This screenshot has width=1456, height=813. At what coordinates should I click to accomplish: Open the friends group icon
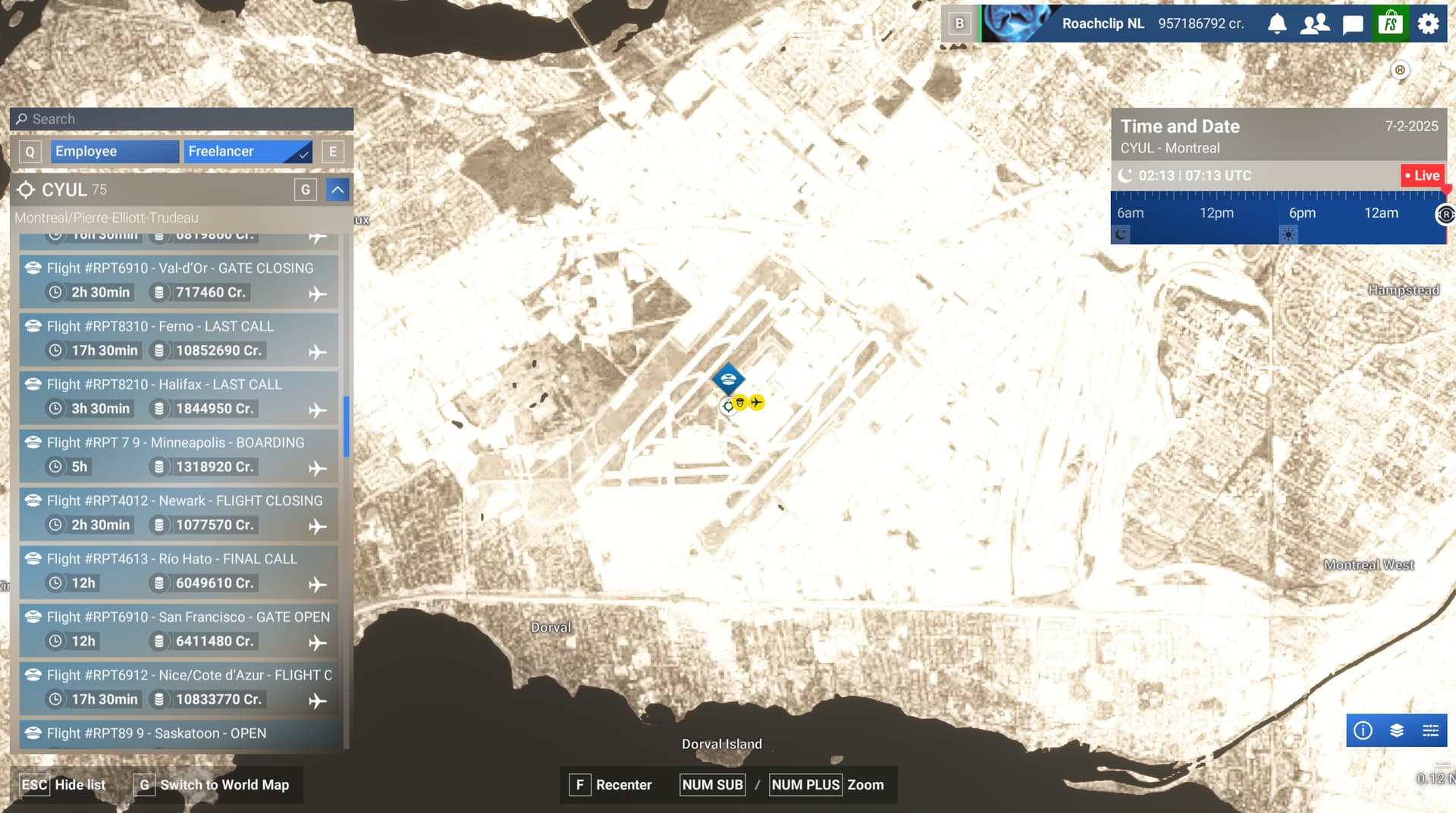click(1315, 24)
